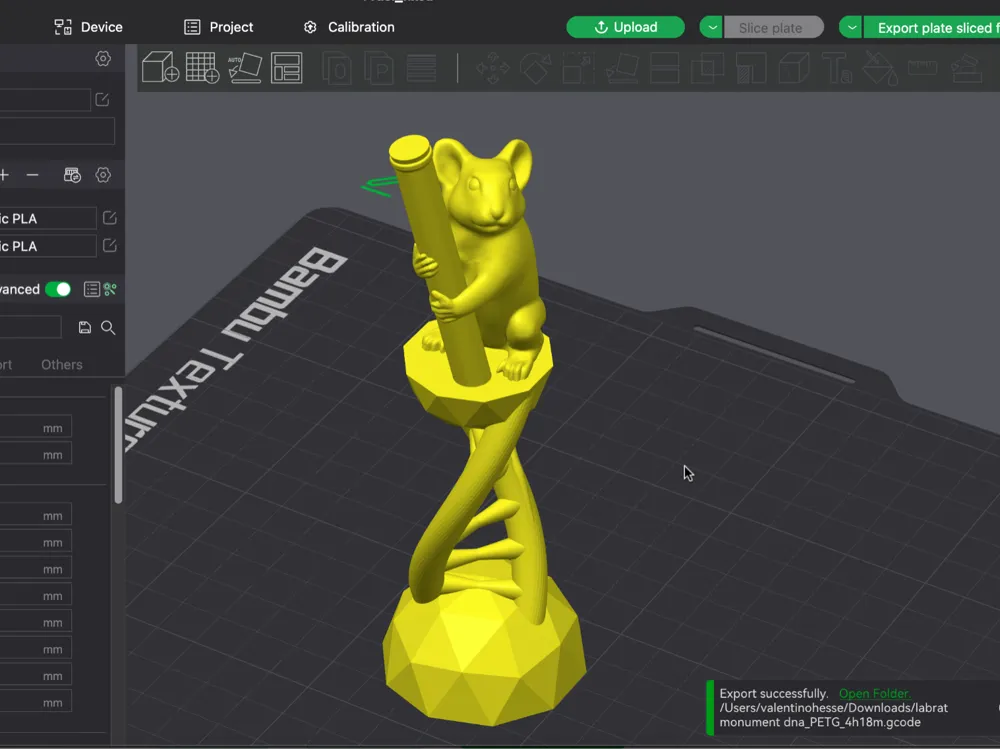Select the Measure ruler tool
Image resolution: width=1000 pixels, height=750 pixels.
922,67
